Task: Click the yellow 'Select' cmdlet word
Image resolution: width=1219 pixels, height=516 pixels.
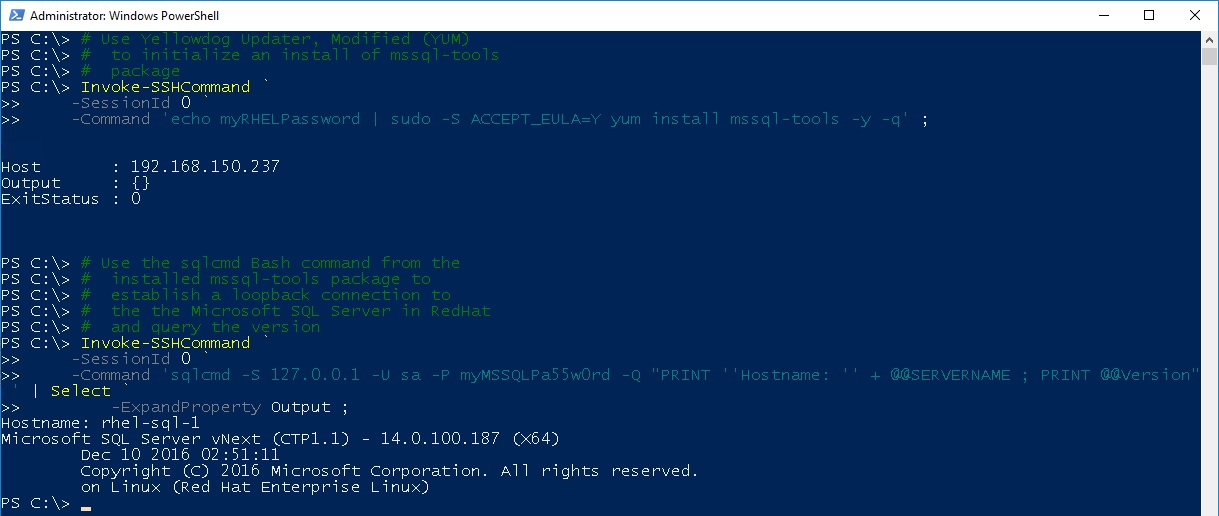Action: (81, 391)
